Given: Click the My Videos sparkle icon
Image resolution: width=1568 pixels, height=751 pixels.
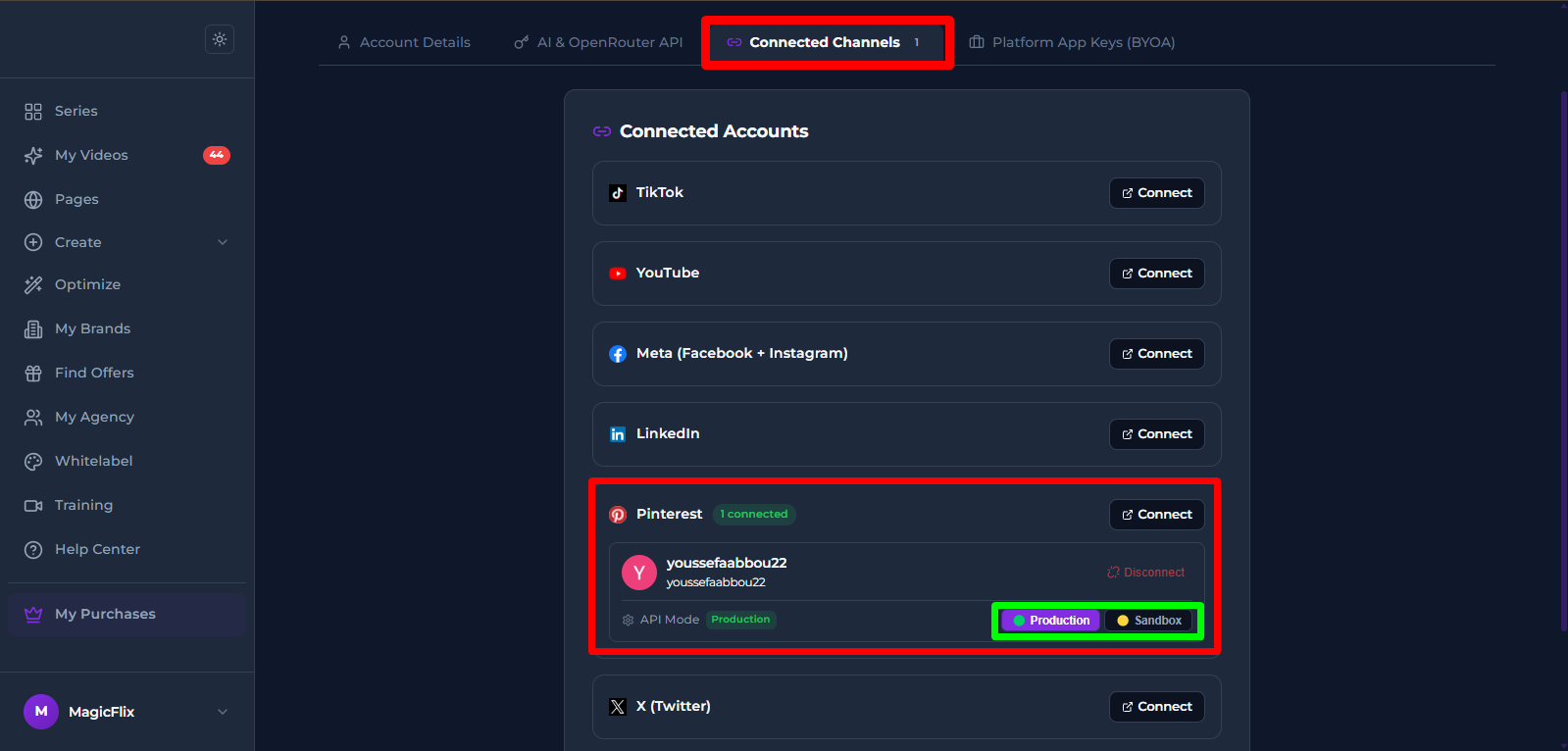Looking at the screenshot, I should [33, 156].
